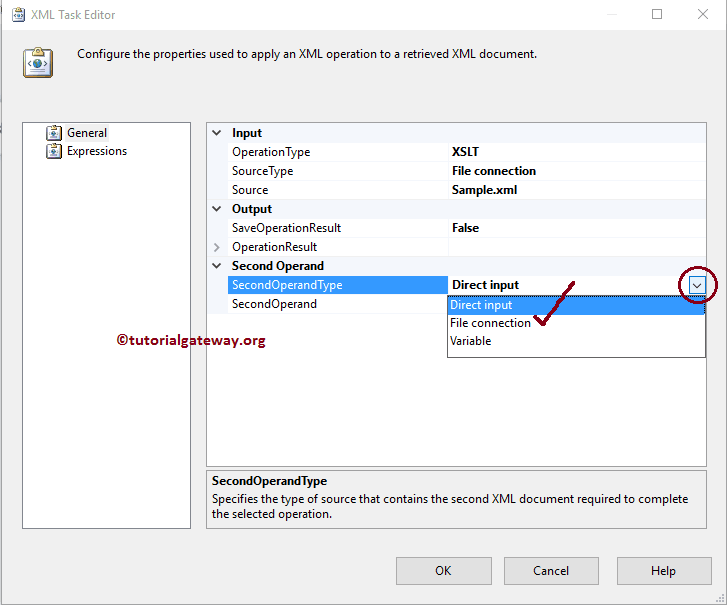Click the Second Operand category header

[x=278, y=266]
